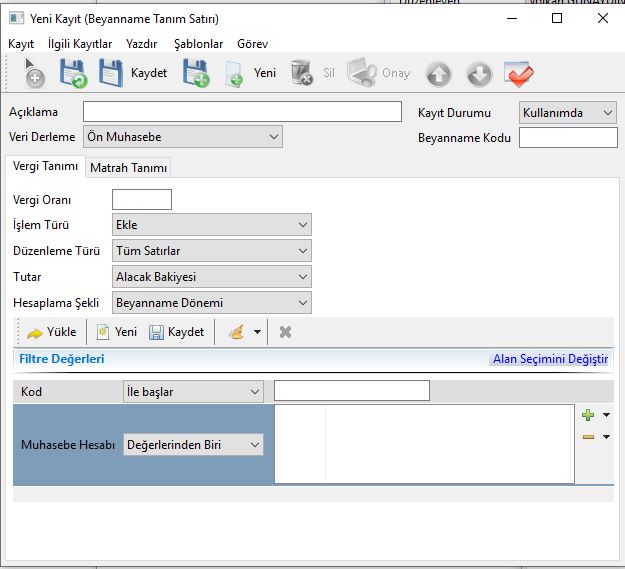Screen dimensions: 625x569
Task: Click the save-and-refresh disk icon
Action: coord(73,73)
